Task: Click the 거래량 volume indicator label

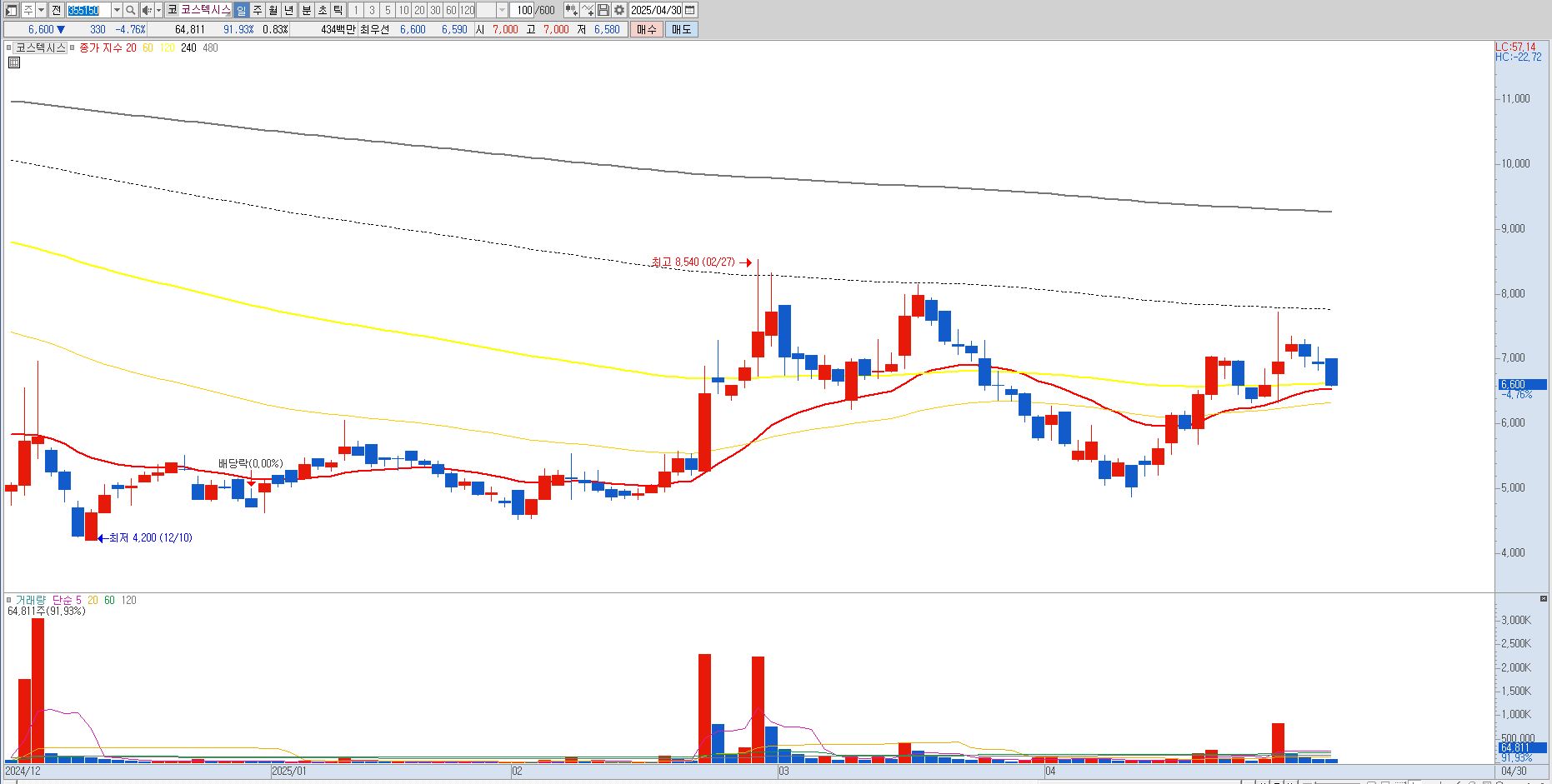Action: (31, 600)
